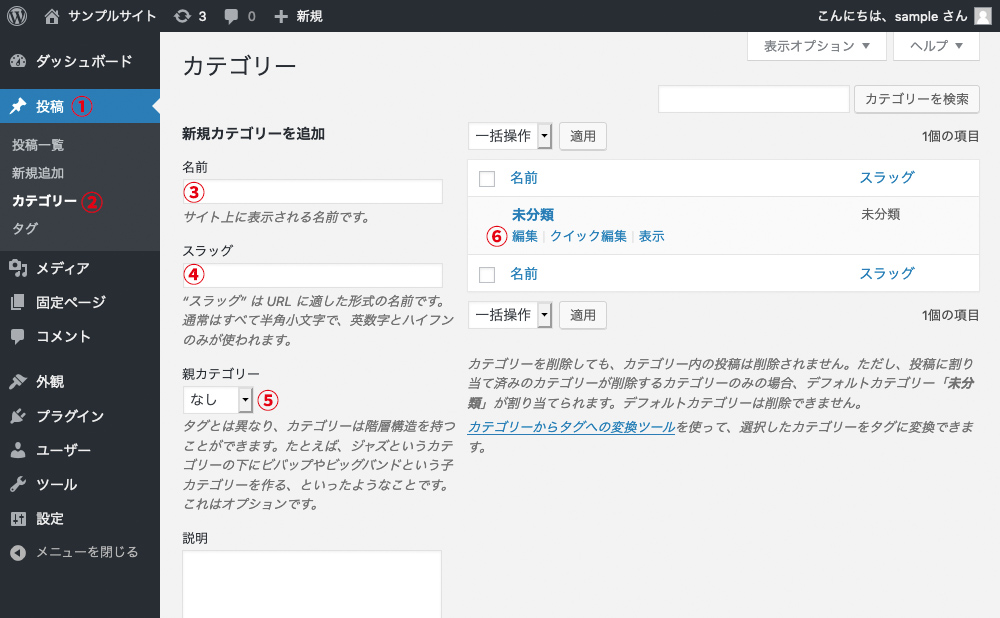Image resolution: width=1000 pixels, height=618 pixels.
Task: Expand the 表示オプション screen options panel
Action: tap(816, 46)
